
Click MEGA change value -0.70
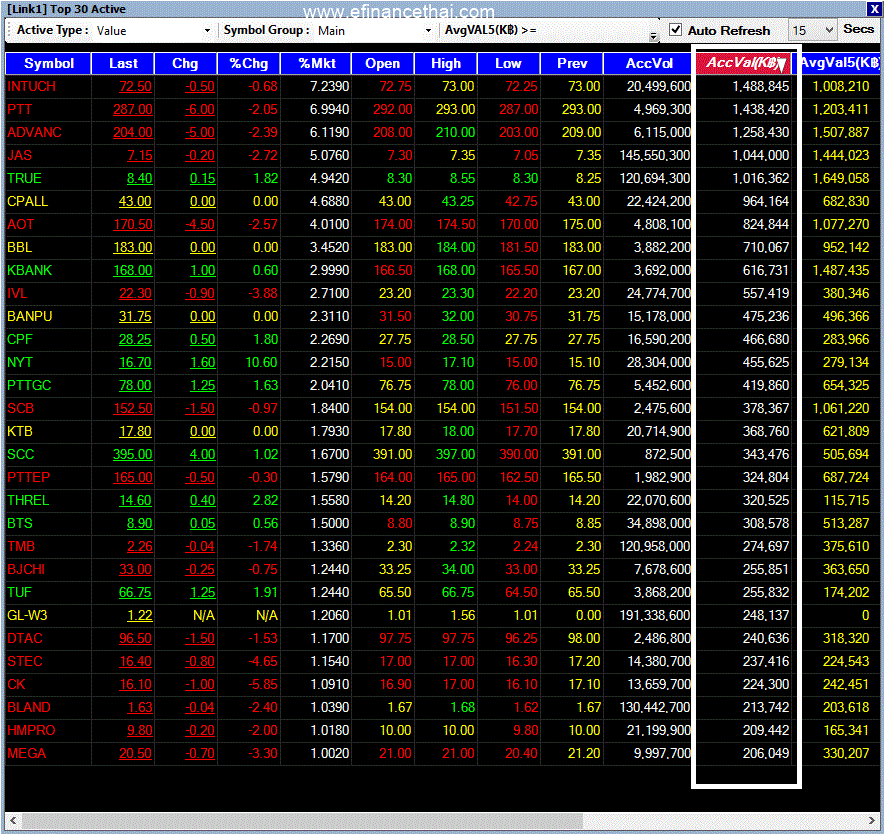click(200, 754)
